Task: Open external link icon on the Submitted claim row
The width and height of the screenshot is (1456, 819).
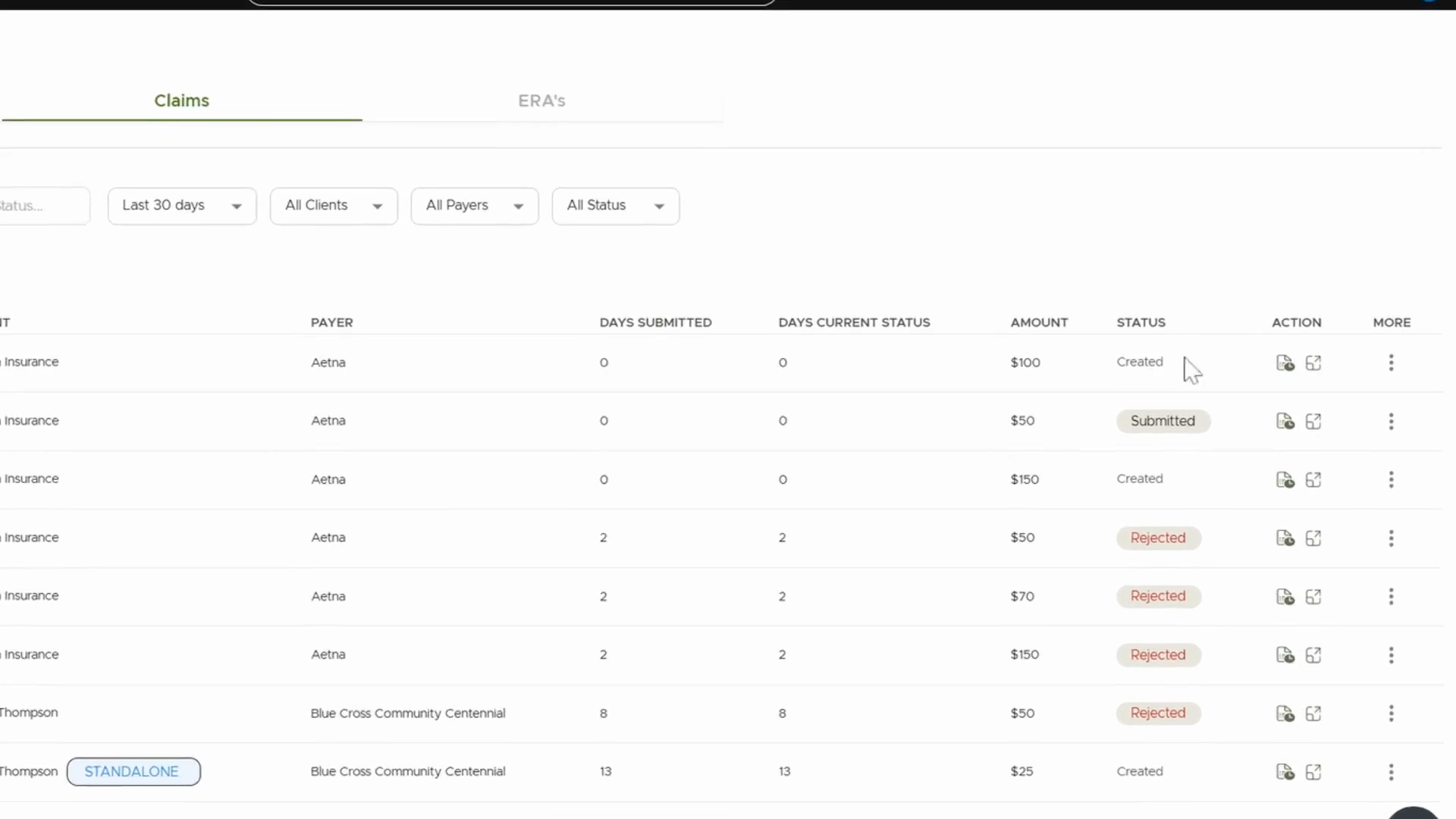Action: 1313,422
